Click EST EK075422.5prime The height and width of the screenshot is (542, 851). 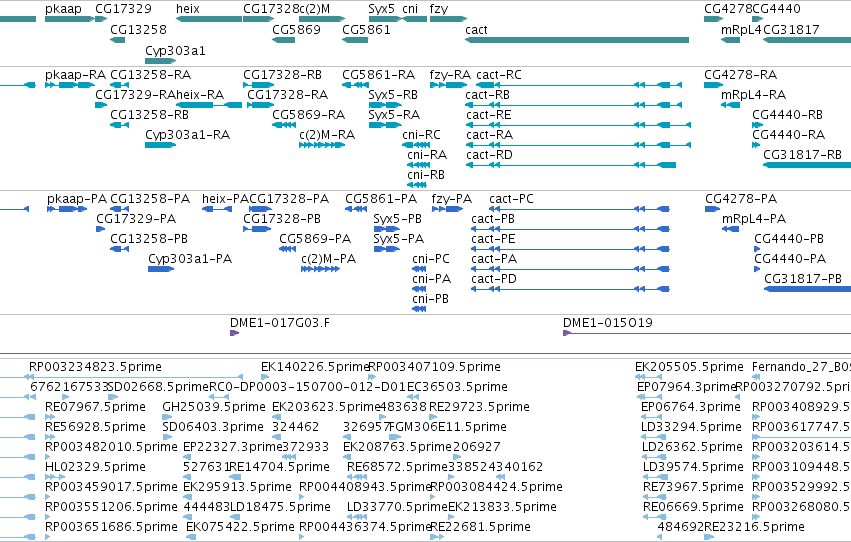pos(191,537)
